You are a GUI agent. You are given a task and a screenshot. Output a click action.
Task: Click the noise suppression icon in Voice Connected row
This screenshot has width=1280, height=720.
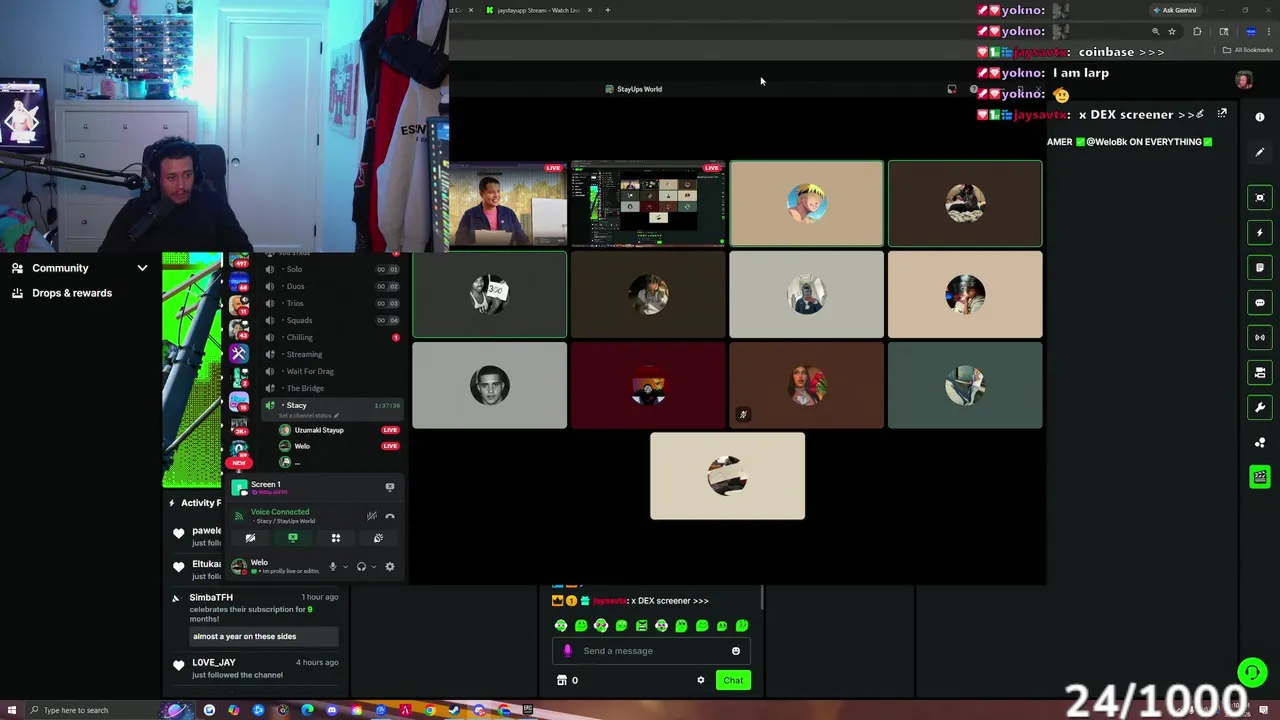click(371, 516)
